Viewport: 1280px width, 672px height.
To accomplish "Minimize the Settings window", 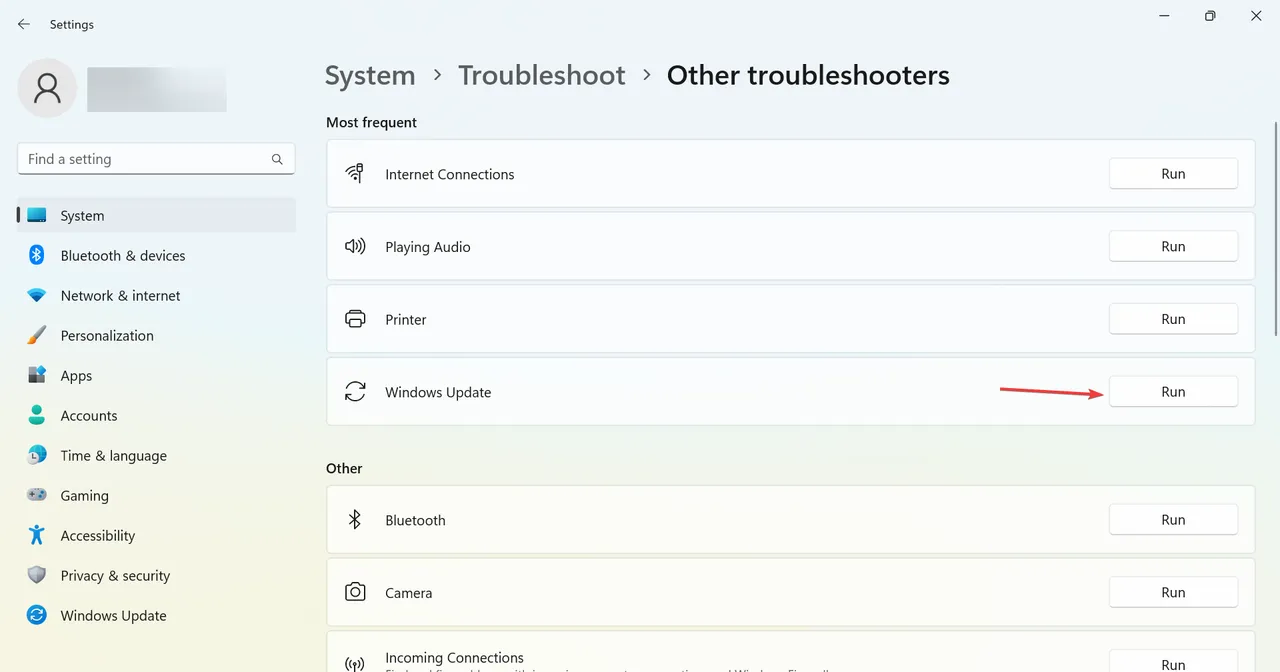I will coord(1164,16).
